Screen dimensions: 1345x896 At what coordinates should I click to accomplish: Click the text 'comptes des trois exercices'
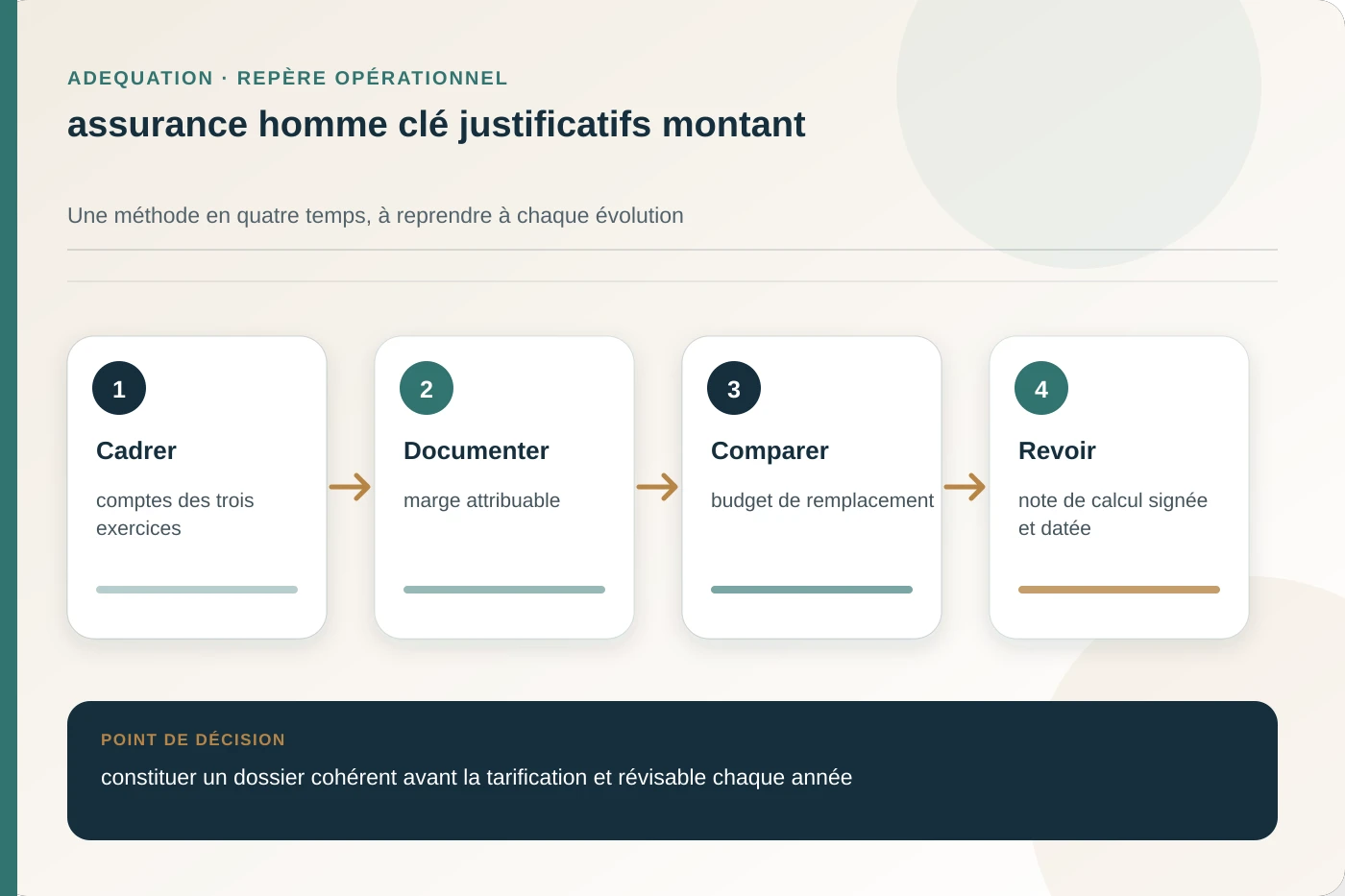pyautogui.click(x=175, y=514)
